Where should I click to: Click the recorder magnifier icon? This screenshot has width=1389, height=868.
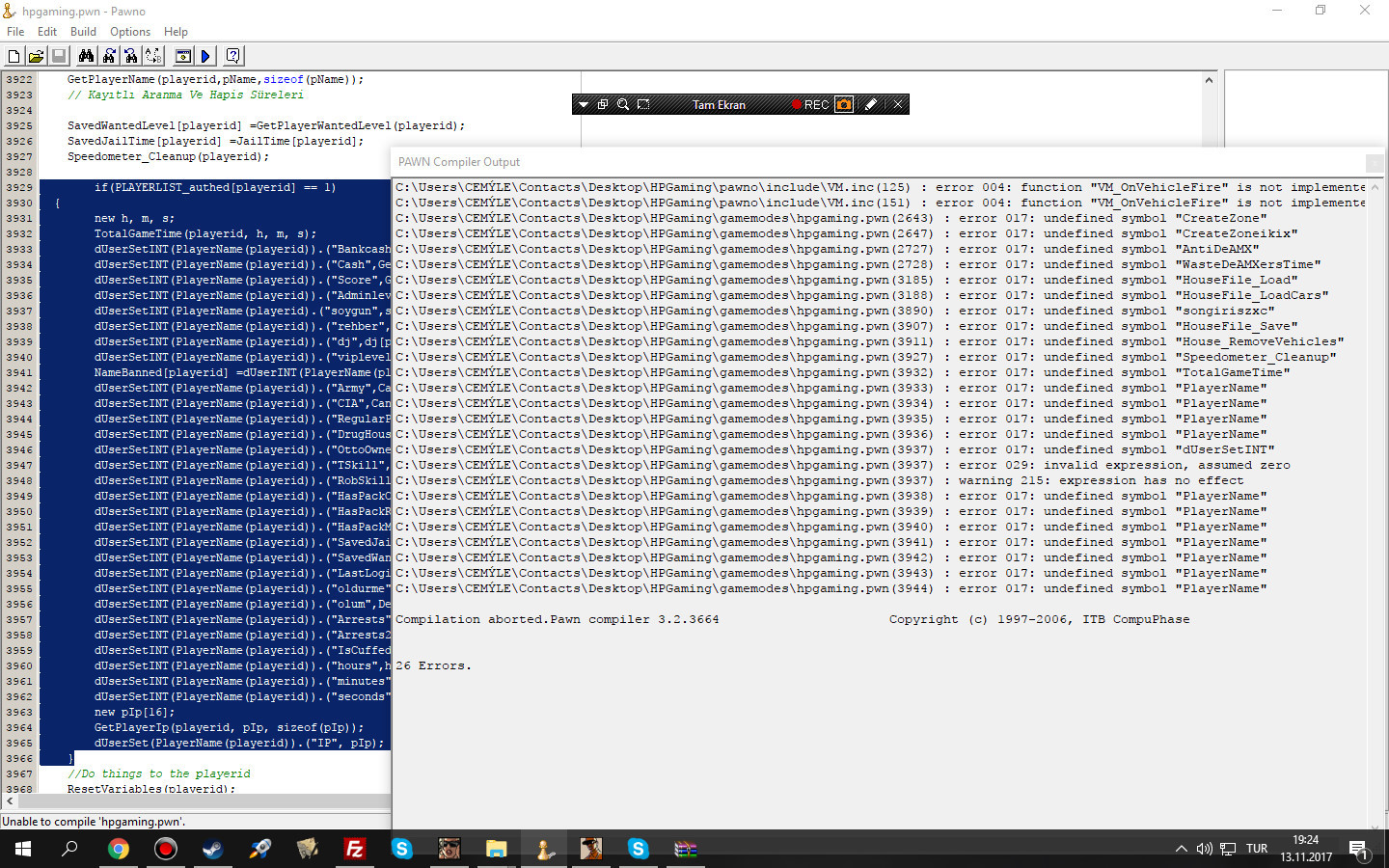pos(623,104)
